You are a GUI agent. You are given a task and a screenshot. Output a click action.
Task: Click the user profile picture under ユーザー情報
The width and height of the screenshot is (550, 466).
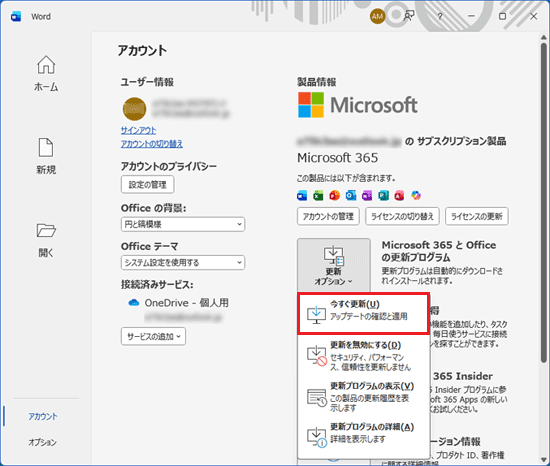tap(134, 109)
